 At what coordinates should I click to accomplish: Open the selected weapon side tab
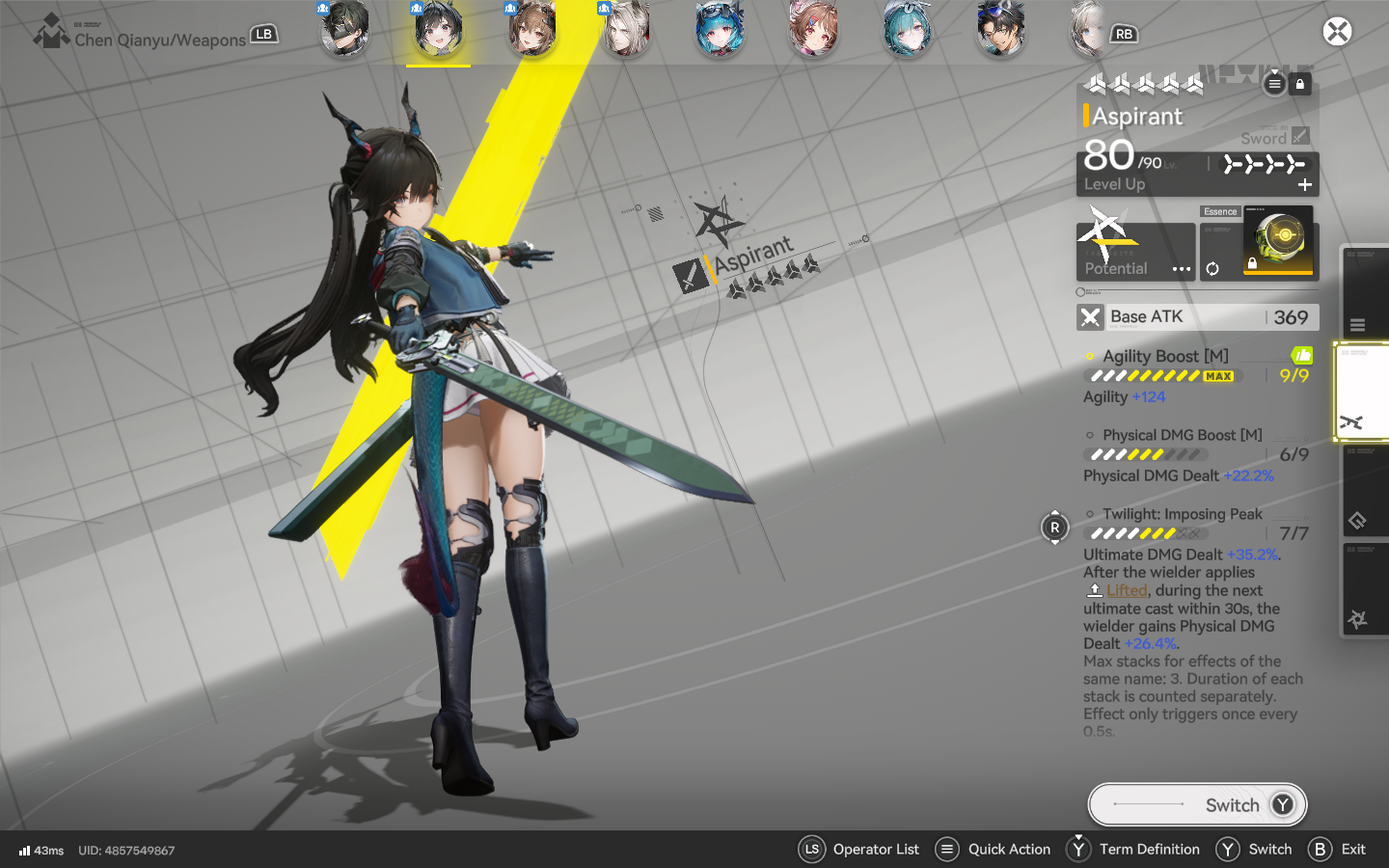pos(1361,392)
